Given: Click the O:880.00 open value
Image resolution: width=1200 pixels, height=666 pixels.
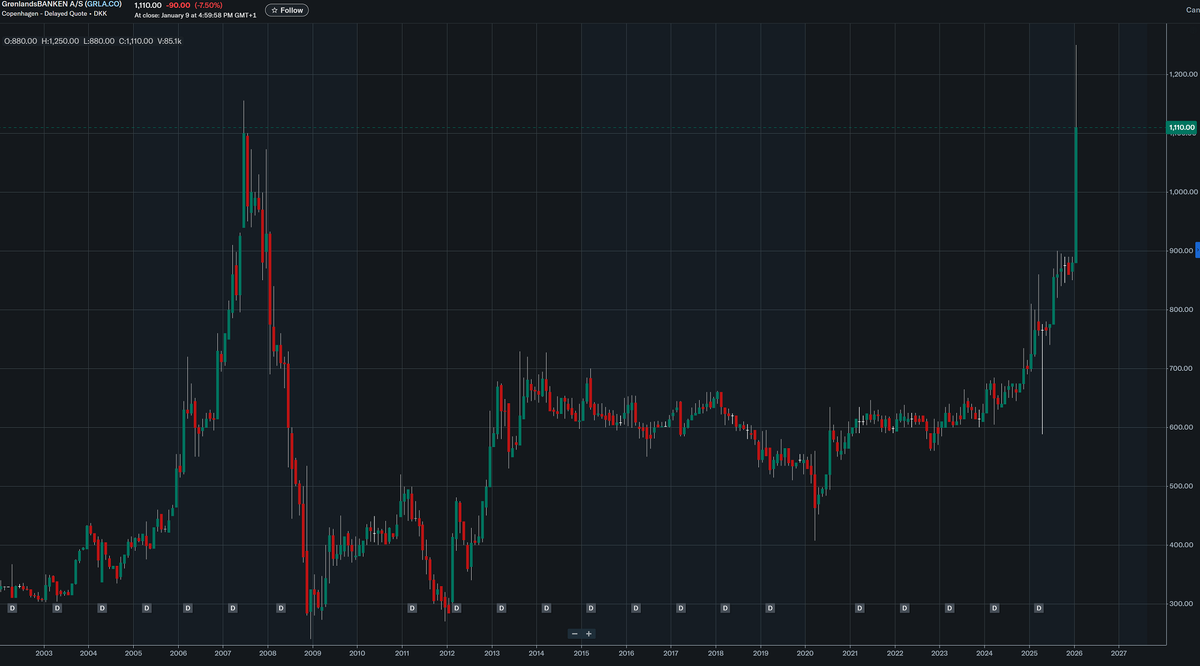Looking at the screenshot, I should 21,41.
